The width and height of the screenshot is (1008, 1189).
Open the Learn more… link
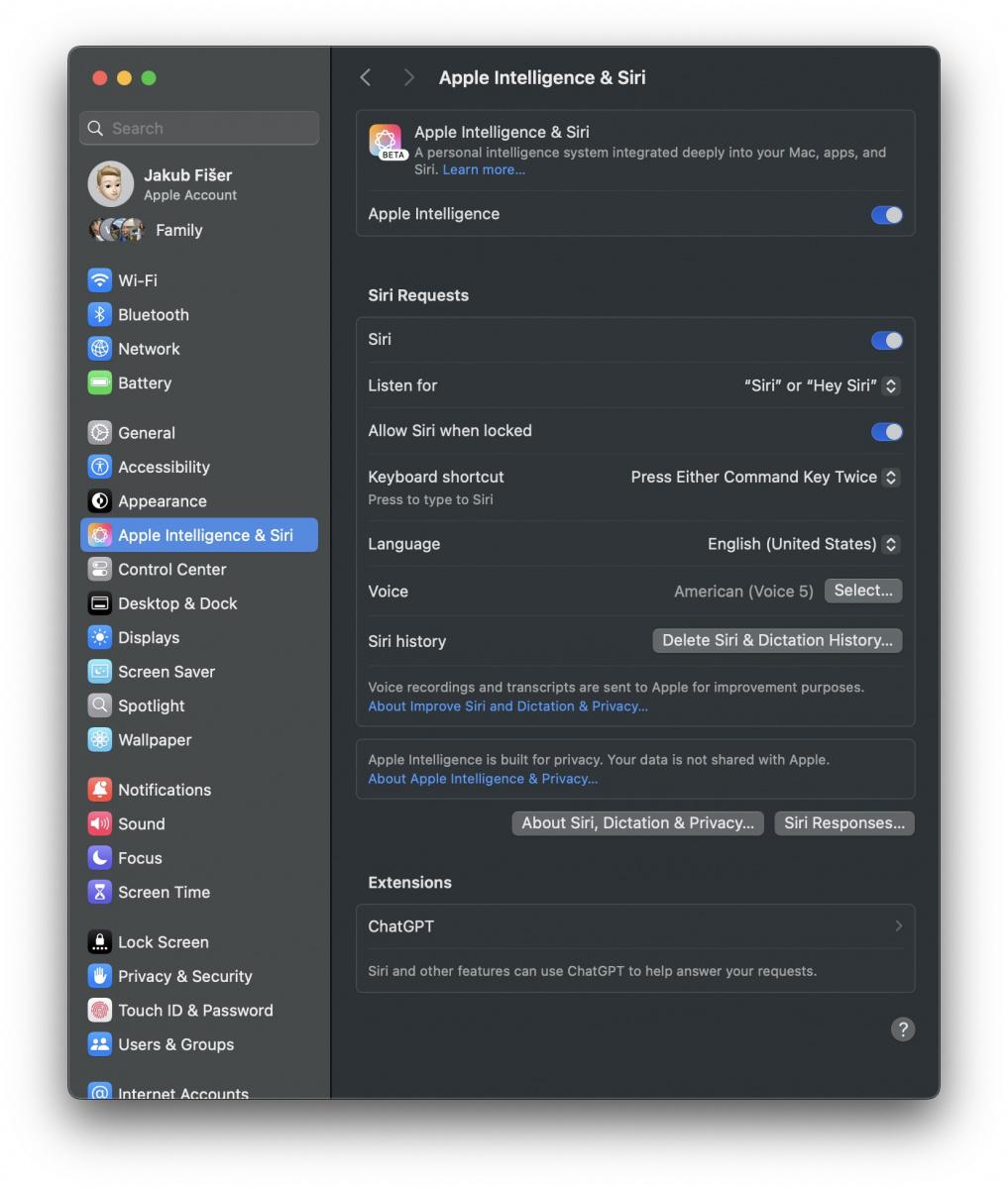[x=484, y=169]
